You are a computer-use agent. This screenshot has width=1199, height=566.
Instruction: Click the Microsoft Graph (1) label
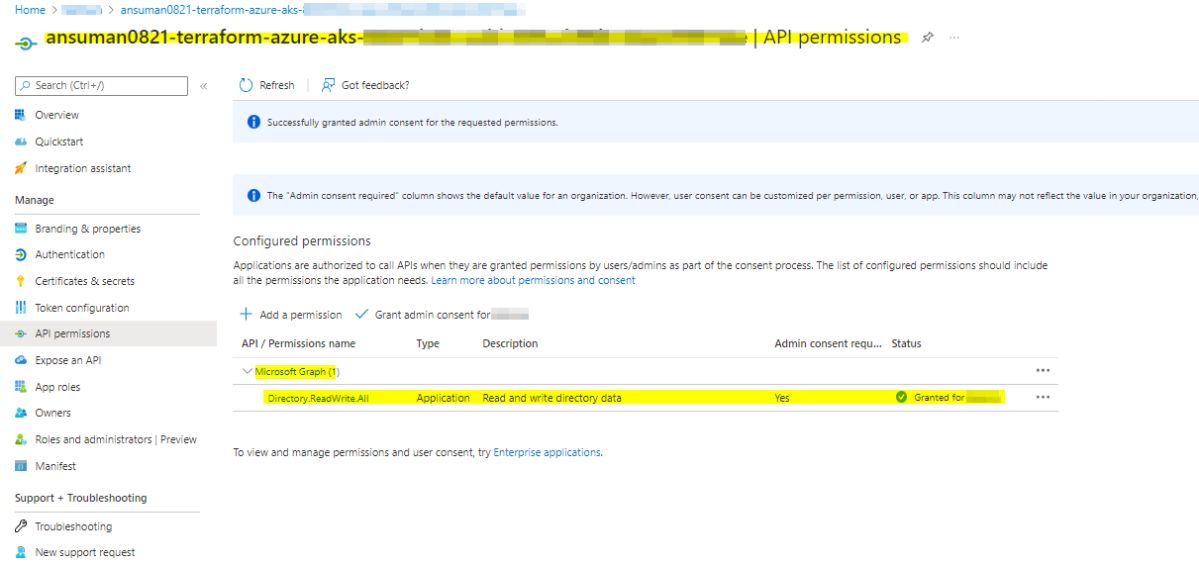pos(297,371)
